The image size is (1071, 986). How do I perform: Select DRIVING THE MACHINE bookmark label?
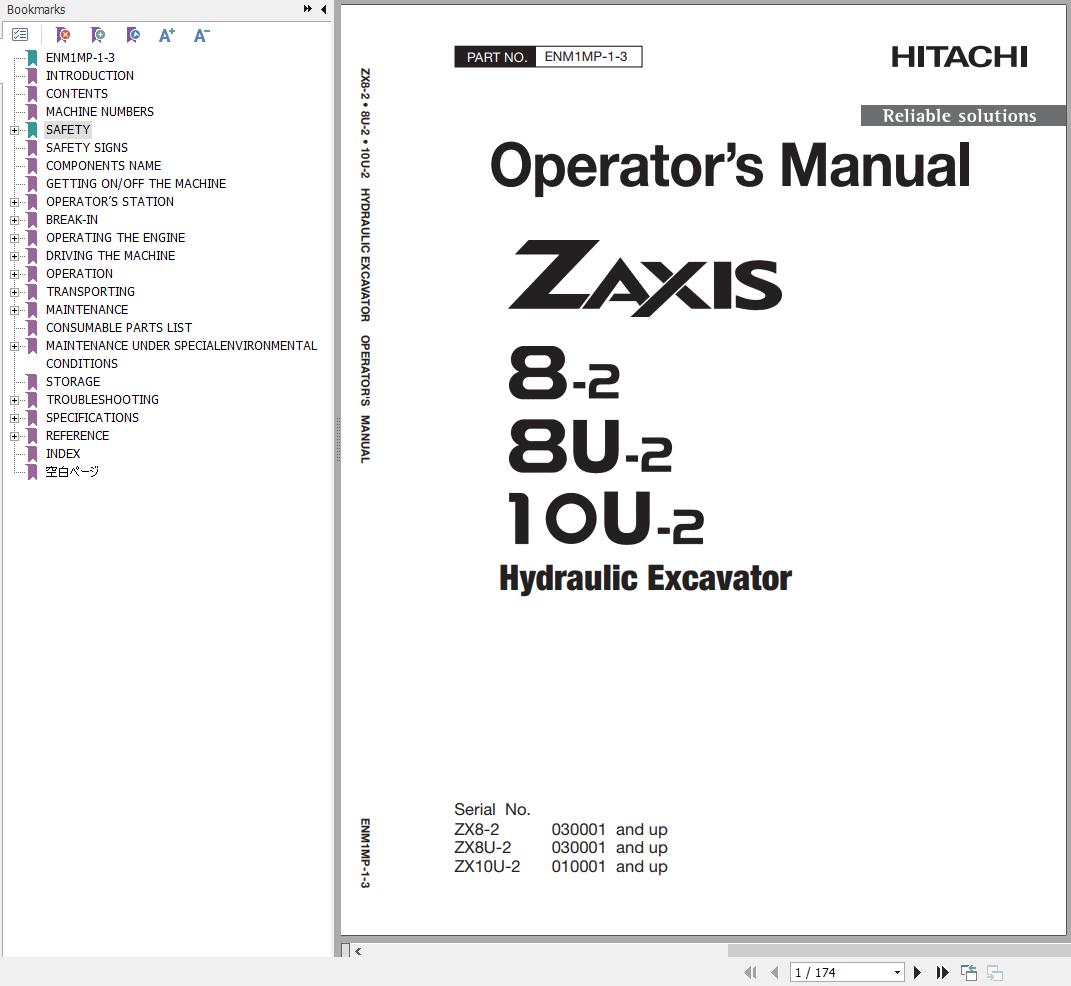(x=110, y=255)
